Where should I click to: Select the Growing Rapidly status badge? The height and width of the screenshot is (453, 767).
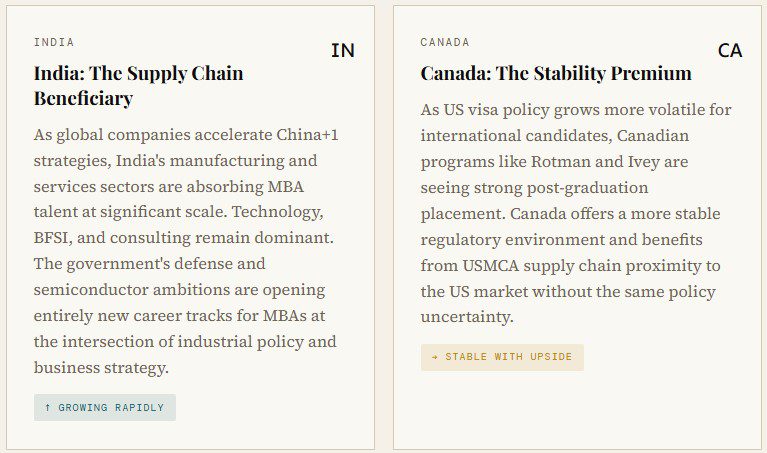pyautogui.click(x=105, y=407)
